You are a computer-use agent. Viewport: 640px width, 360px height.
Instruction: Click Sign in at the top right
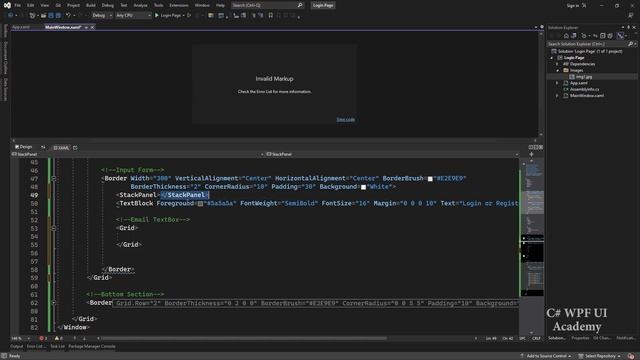[573, 6]
